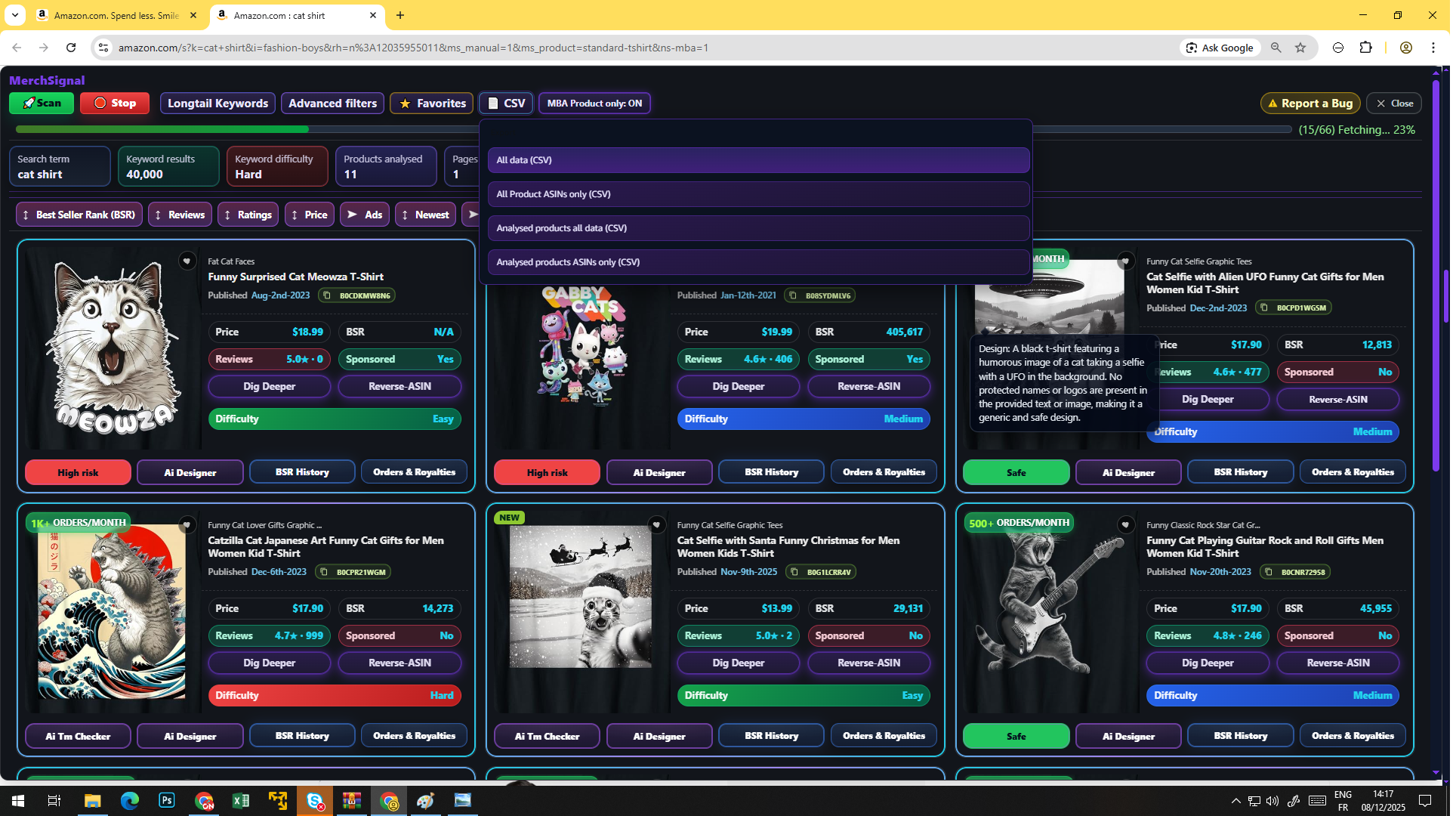Screen dimensions: 1456x816
Task: Click Dig Deeper on the Catzilla card
Action: 269,663
